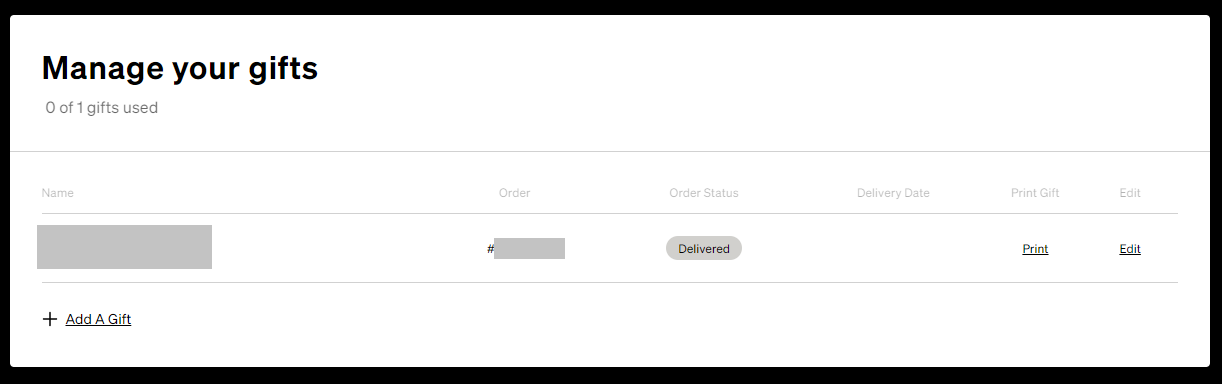This screenshot has height=384, width=1222.
Task: Click the Name column header
Action: [58, 193]
